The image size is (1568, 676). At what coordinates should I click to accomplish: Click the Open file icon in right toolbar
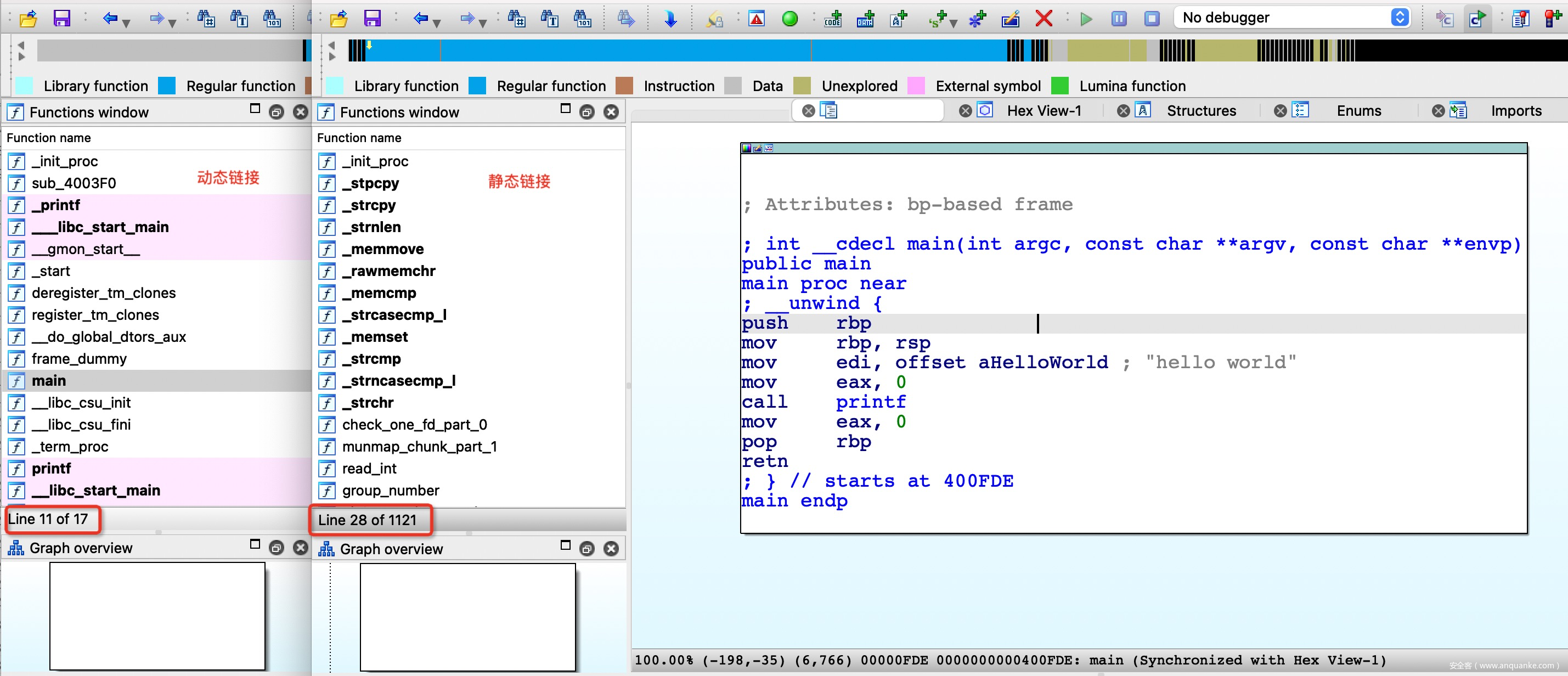click(339, 18)
